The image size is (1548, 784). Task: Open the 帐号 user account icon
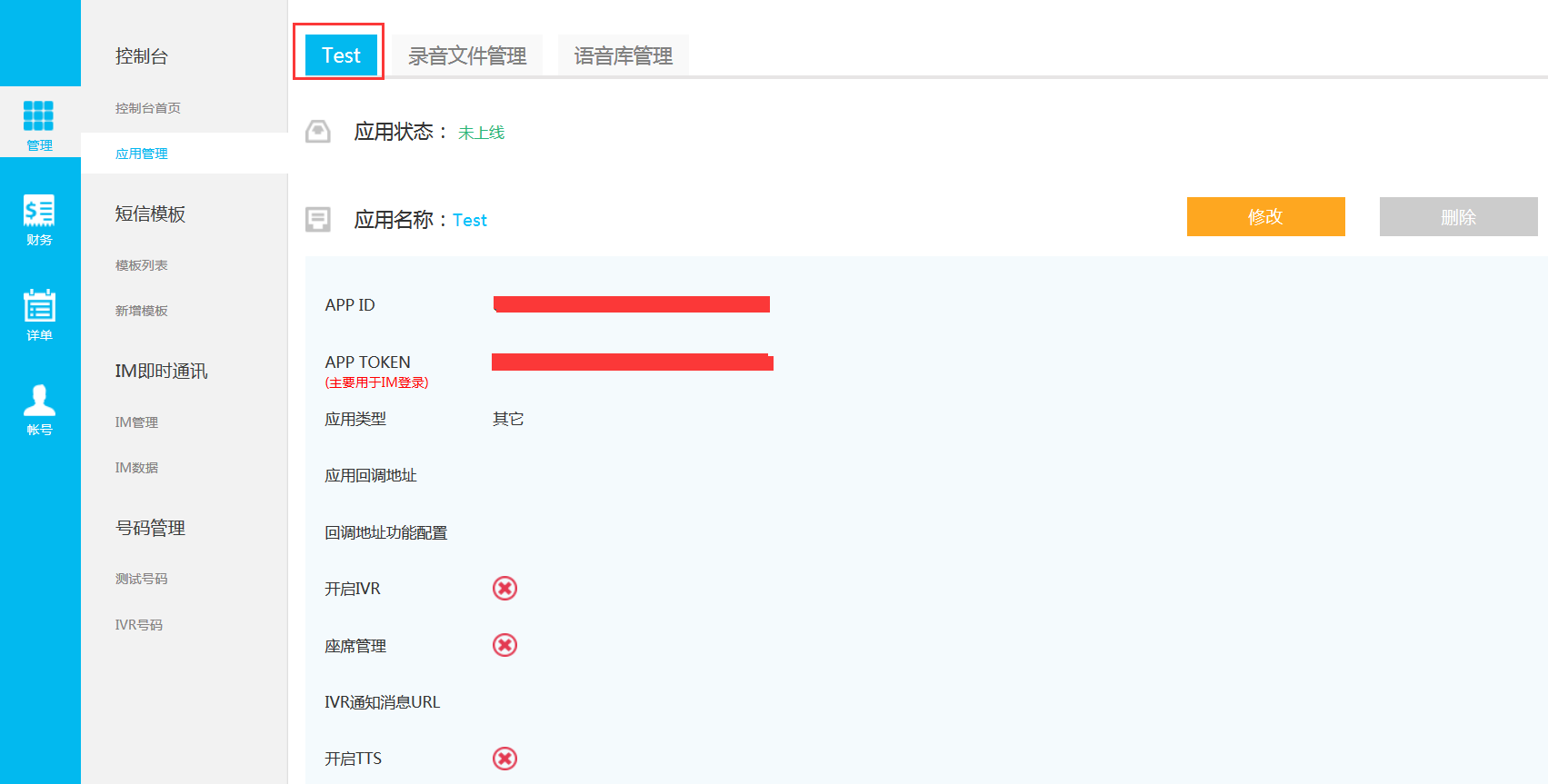tap(39, 400)
